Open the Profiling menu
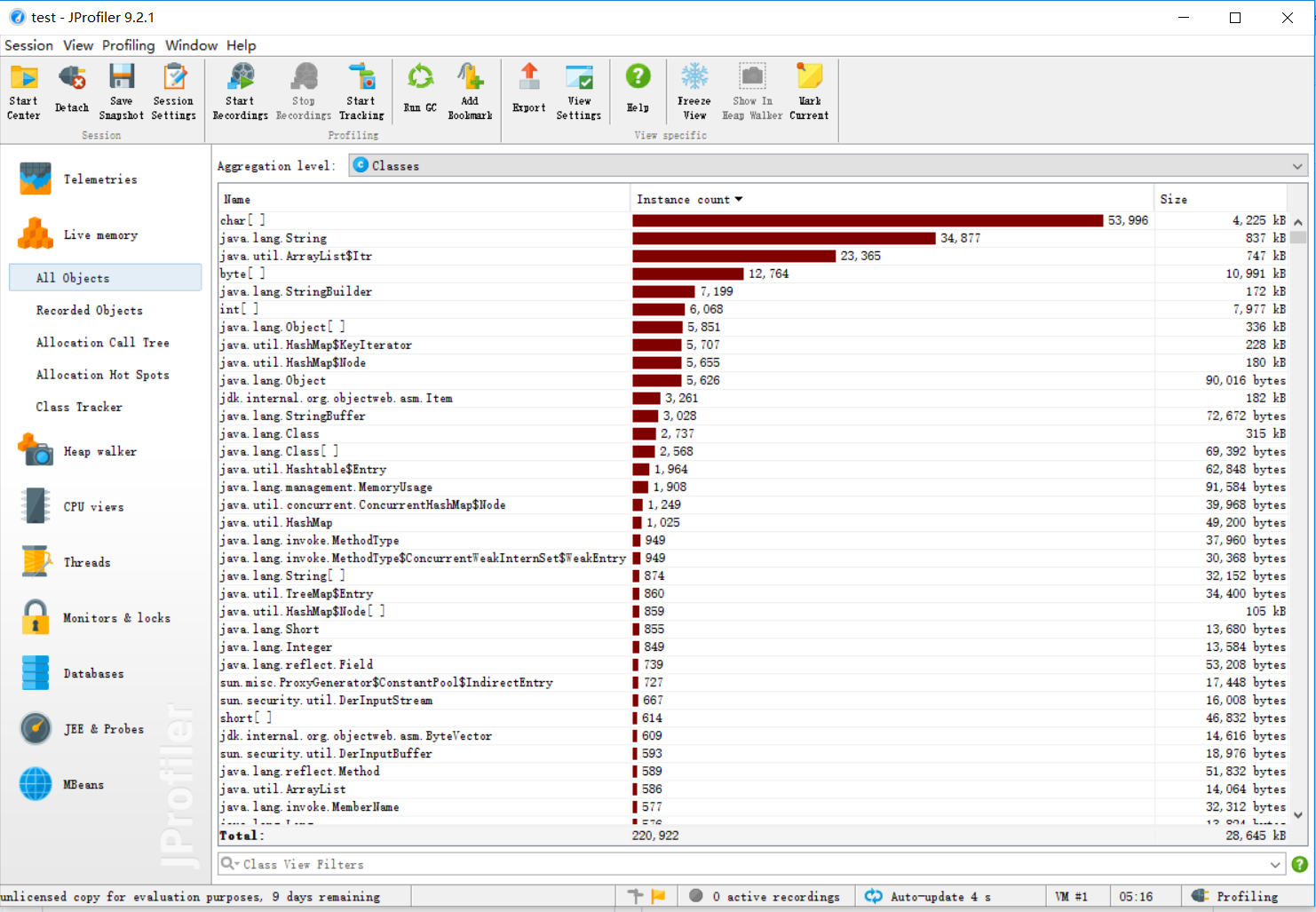 click(x=128, y=45)
